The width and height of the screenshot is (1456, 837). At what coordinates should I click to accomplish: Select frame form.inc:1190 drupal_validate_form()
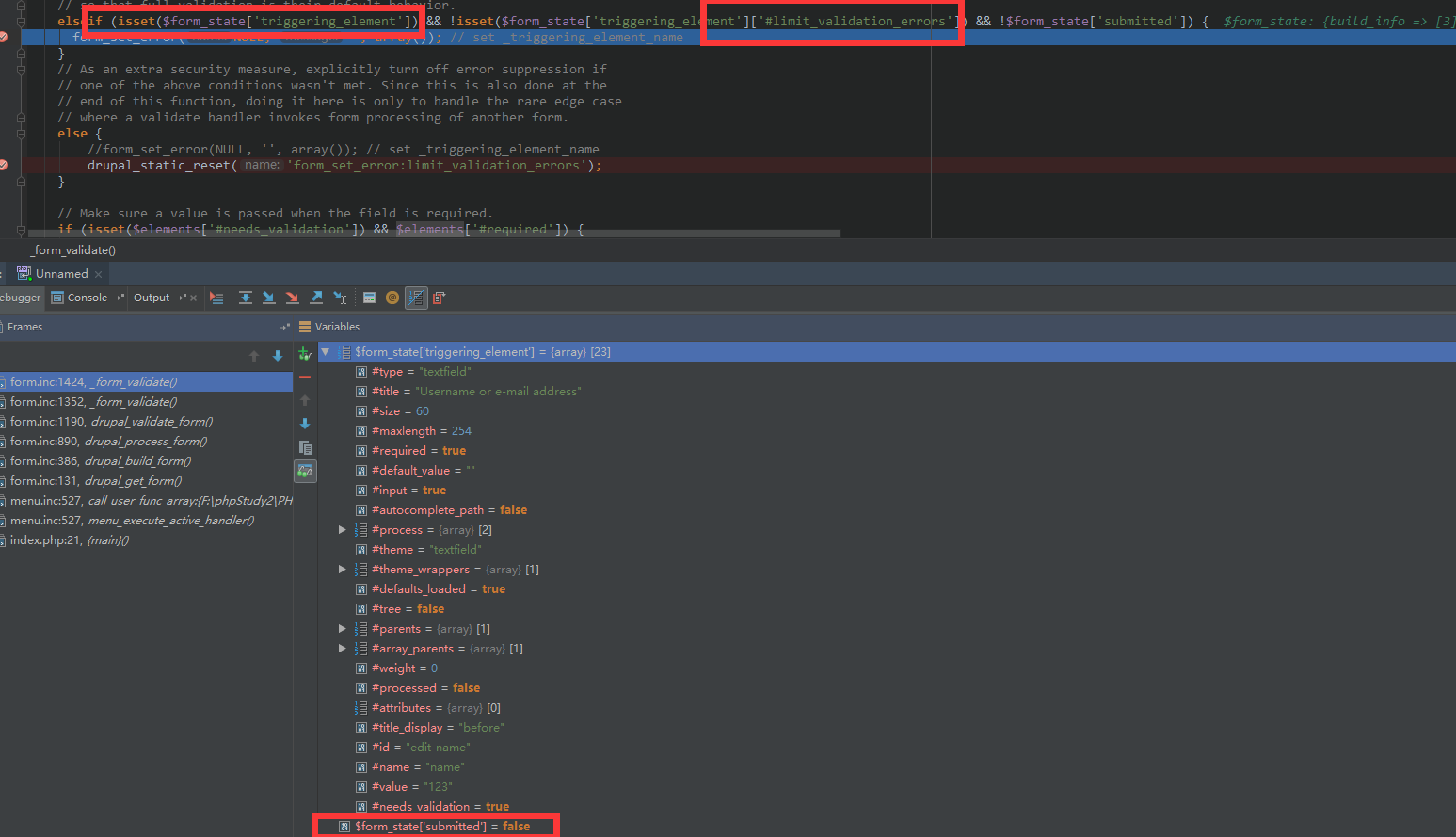(111, 422)
